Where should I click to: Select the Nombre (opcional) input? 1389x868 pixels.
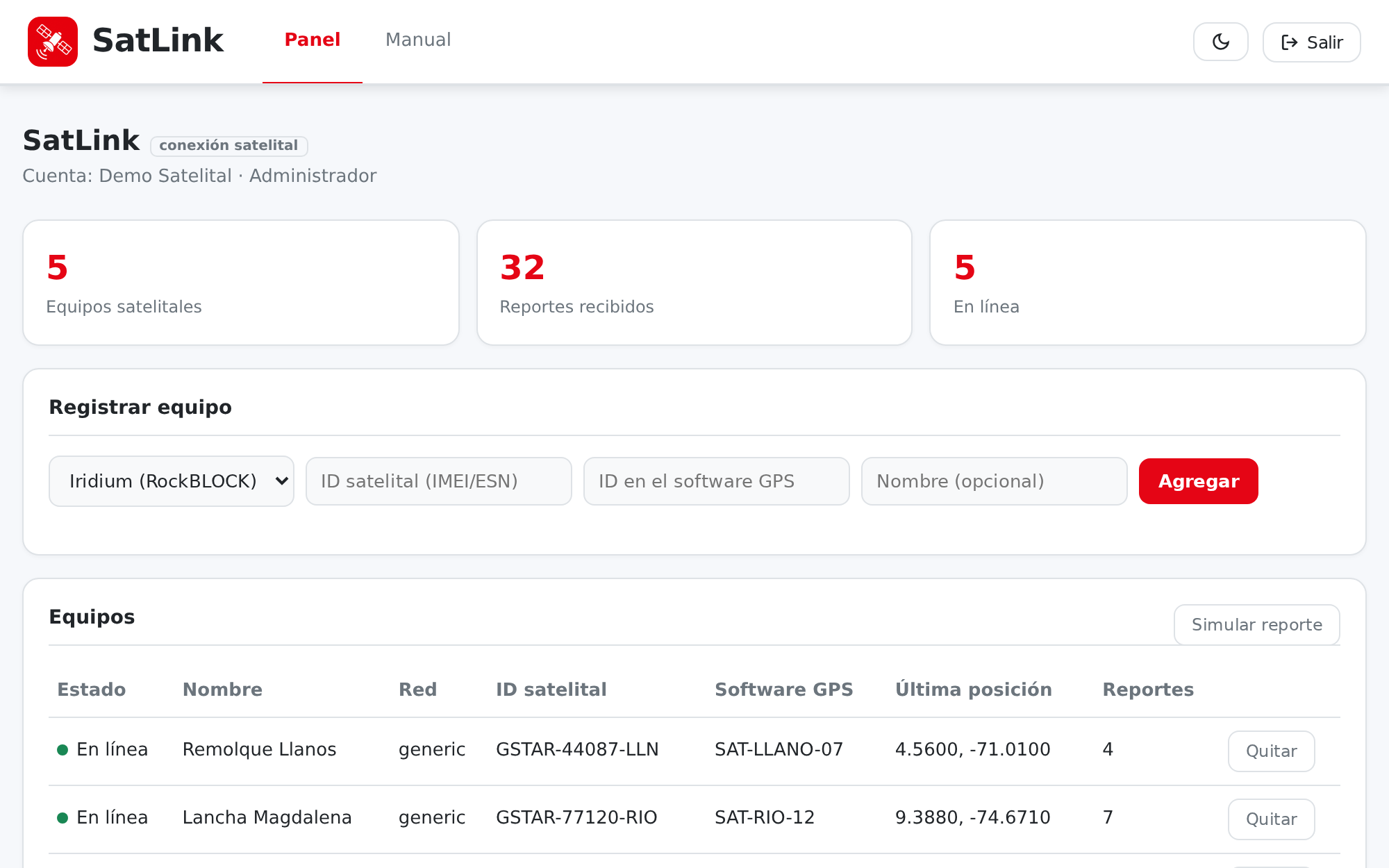(x=995, y=481)
